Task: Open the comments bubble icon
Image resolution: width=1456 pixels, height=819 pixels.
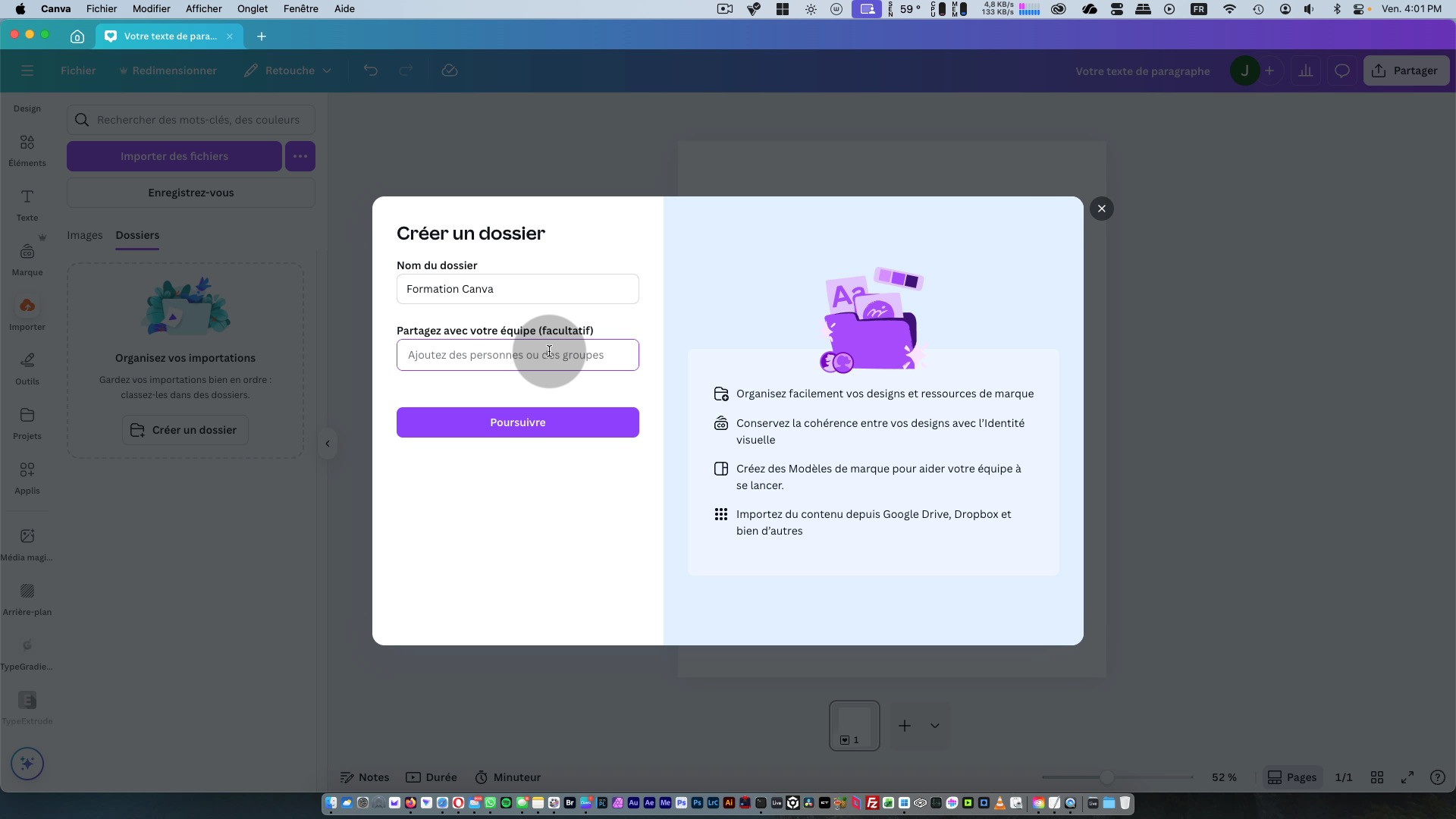Action: (x=1341, y=71)
